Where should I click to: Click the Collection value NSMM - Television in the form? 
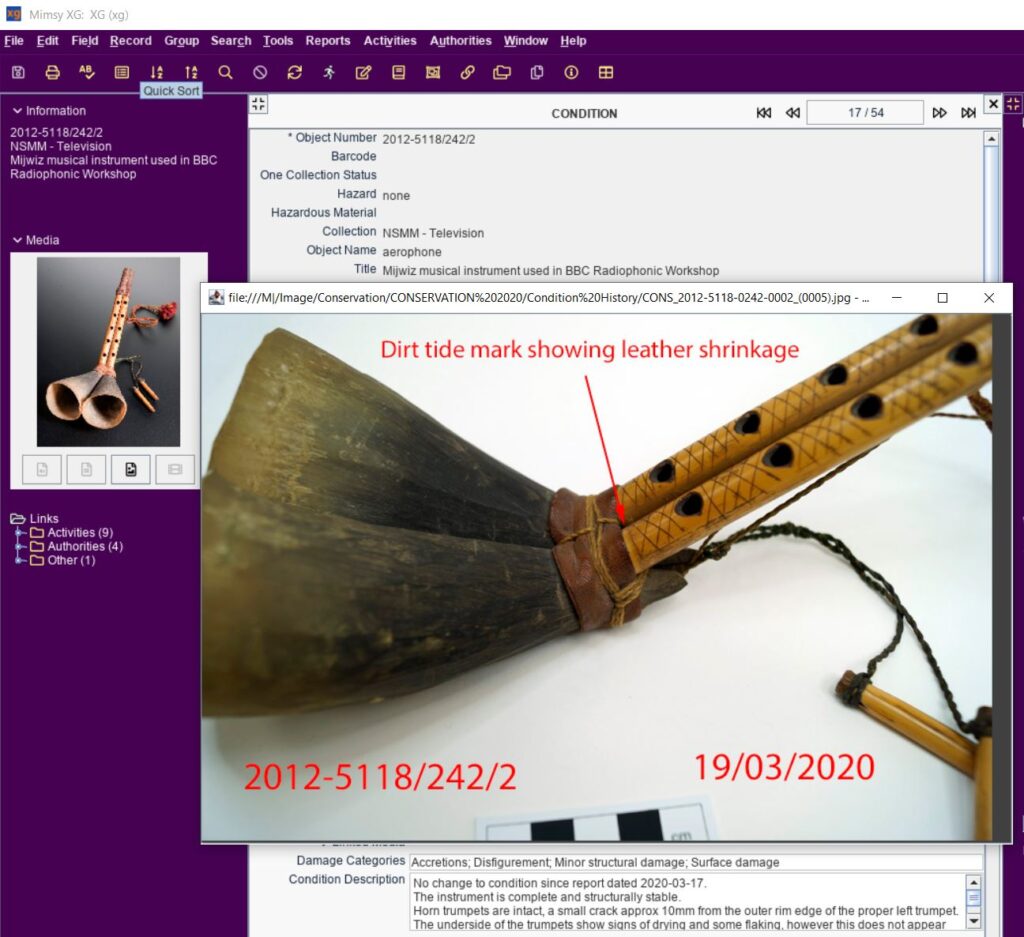[433, 233]
